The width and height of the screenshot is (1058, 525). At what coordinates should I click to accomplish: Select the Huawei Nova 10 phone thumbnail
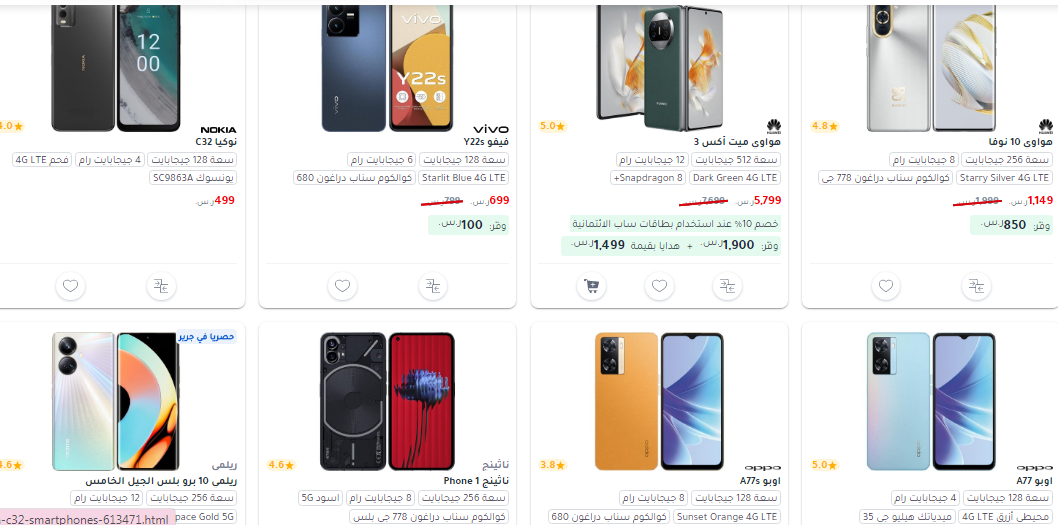(x=930, y=67)
